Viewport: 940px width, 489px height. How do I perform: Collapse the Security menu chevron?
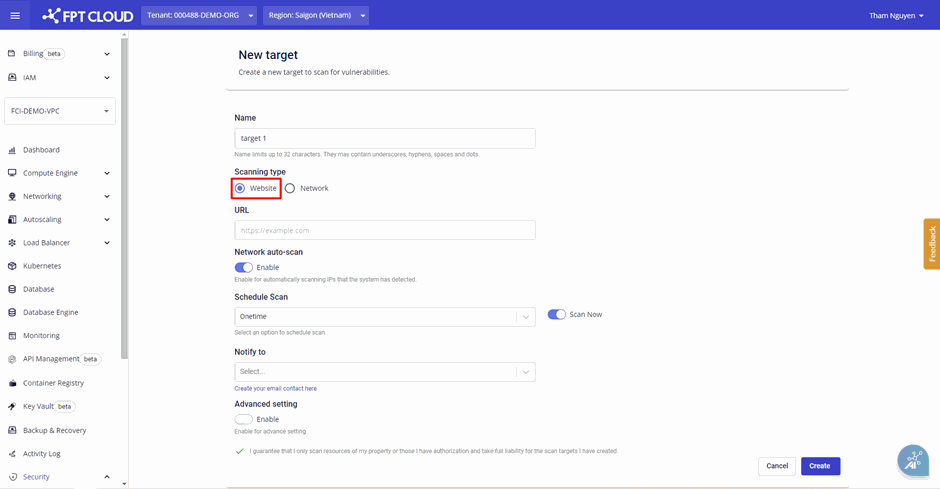(x=107, y=477)
